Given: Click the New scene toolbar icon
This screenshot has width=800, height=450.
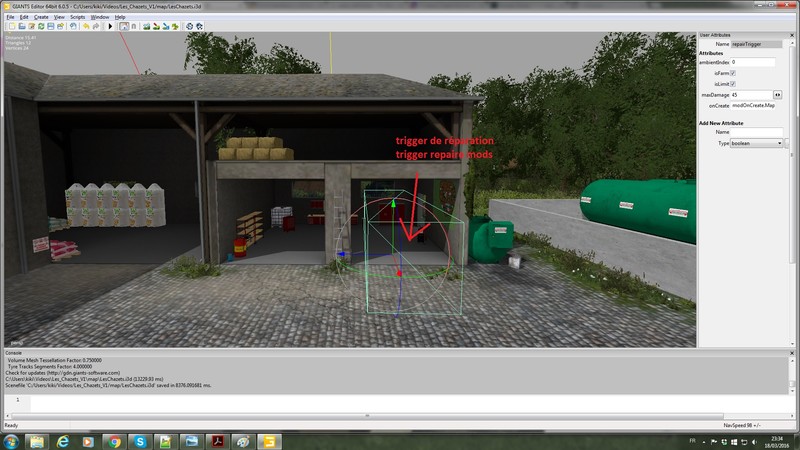Looking at the screenshot, I should [9, 27].
